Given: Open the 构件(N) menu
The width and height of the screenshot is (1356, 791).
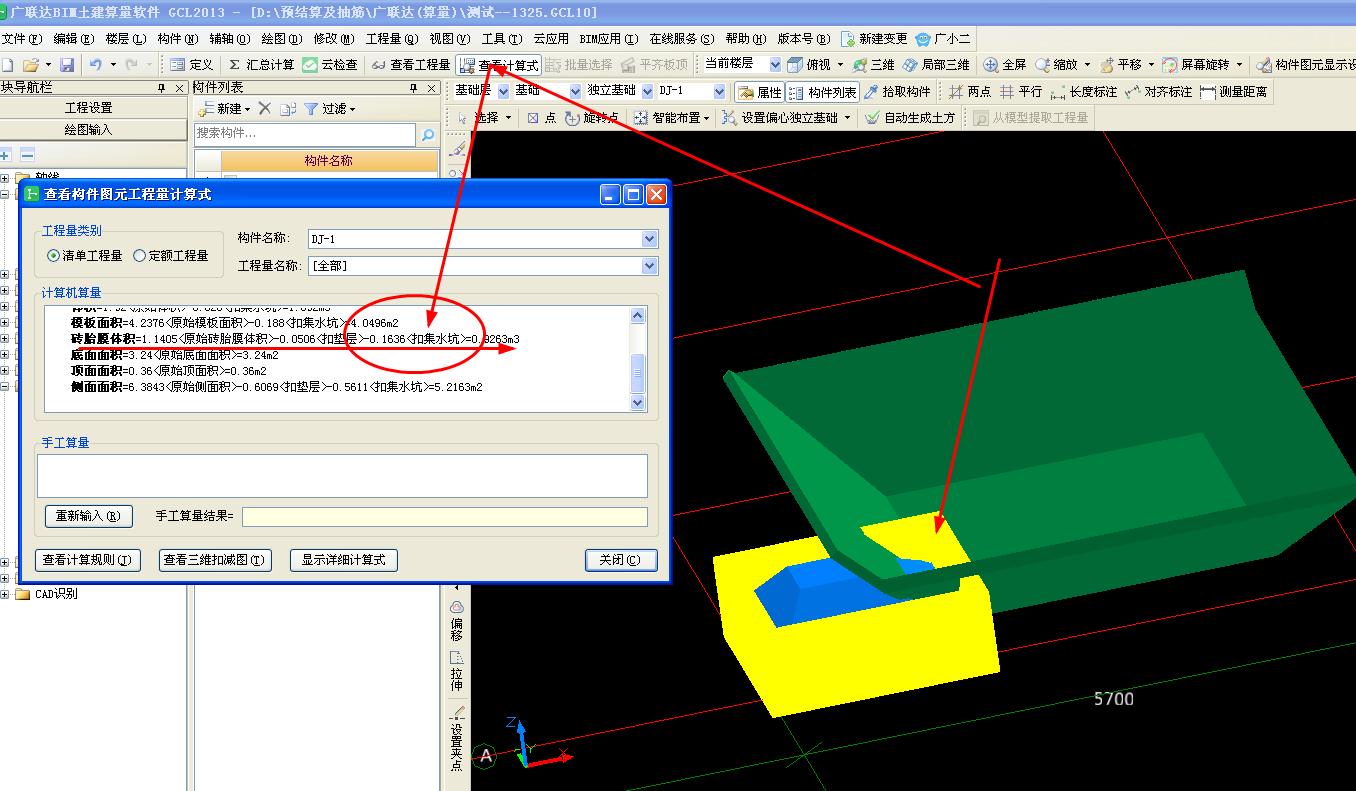Looking at the screenshot, I should coord(178,39).
